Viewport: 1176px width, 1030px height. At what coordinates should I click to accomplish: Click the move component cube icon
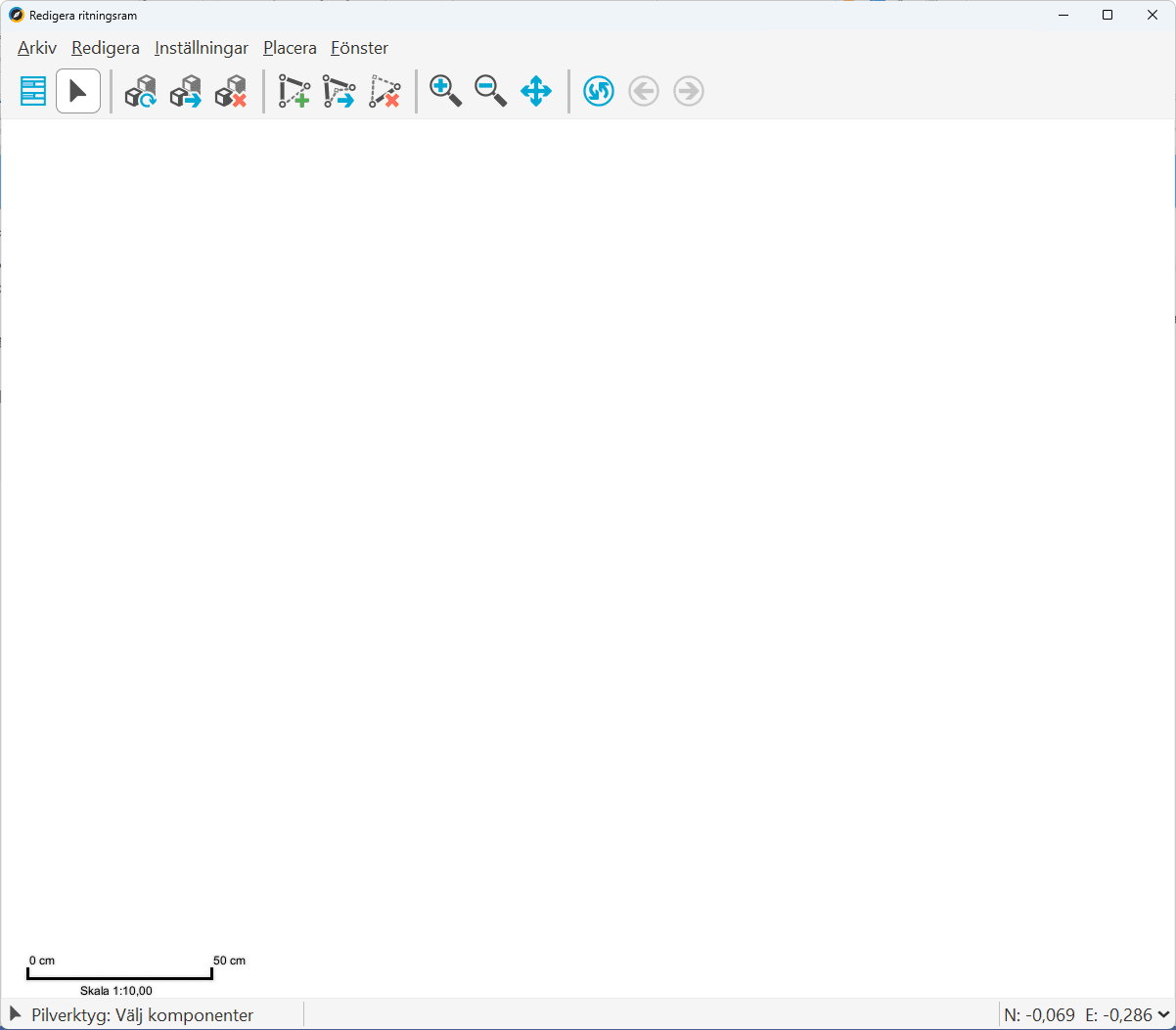point(185,92)
